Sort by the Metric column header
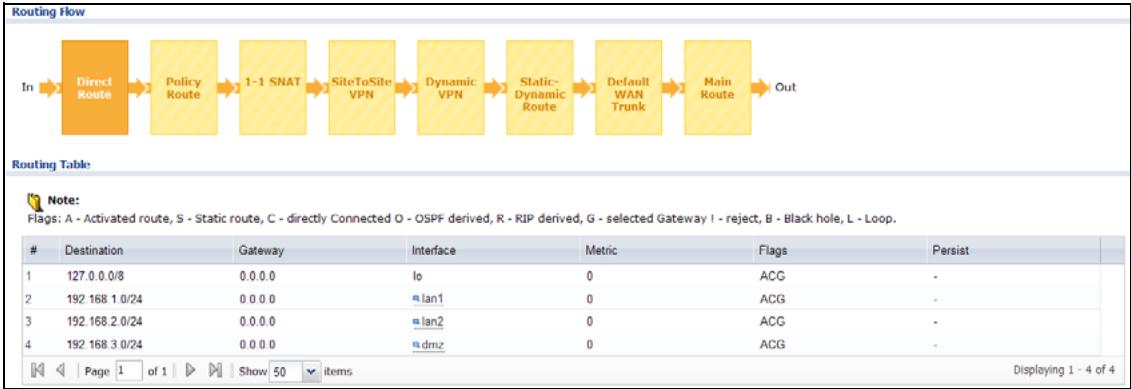The image size is (1131, 389). tap(602, 250)
